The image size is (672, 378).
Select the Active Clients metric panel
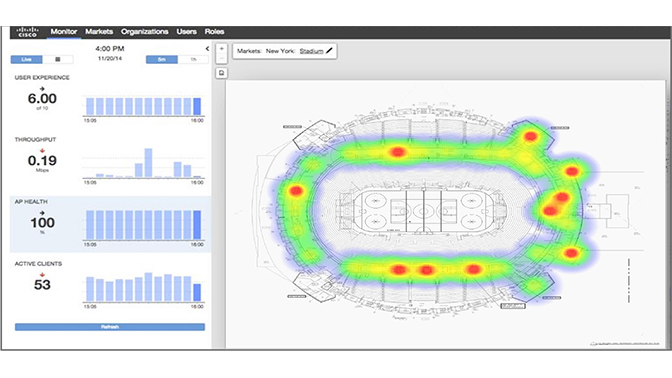(110, 285)
